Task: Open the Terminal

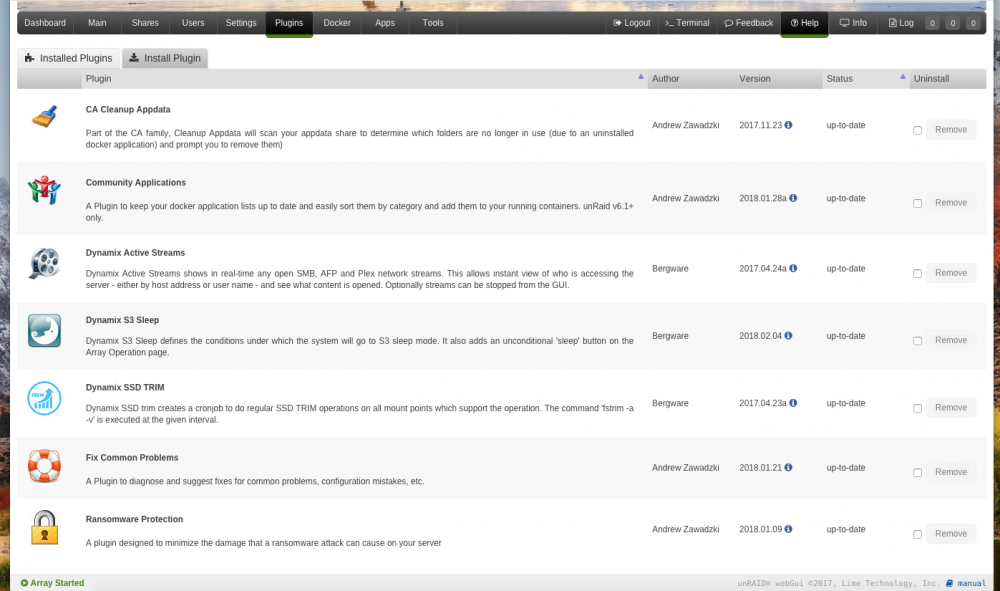Action: 687,23
